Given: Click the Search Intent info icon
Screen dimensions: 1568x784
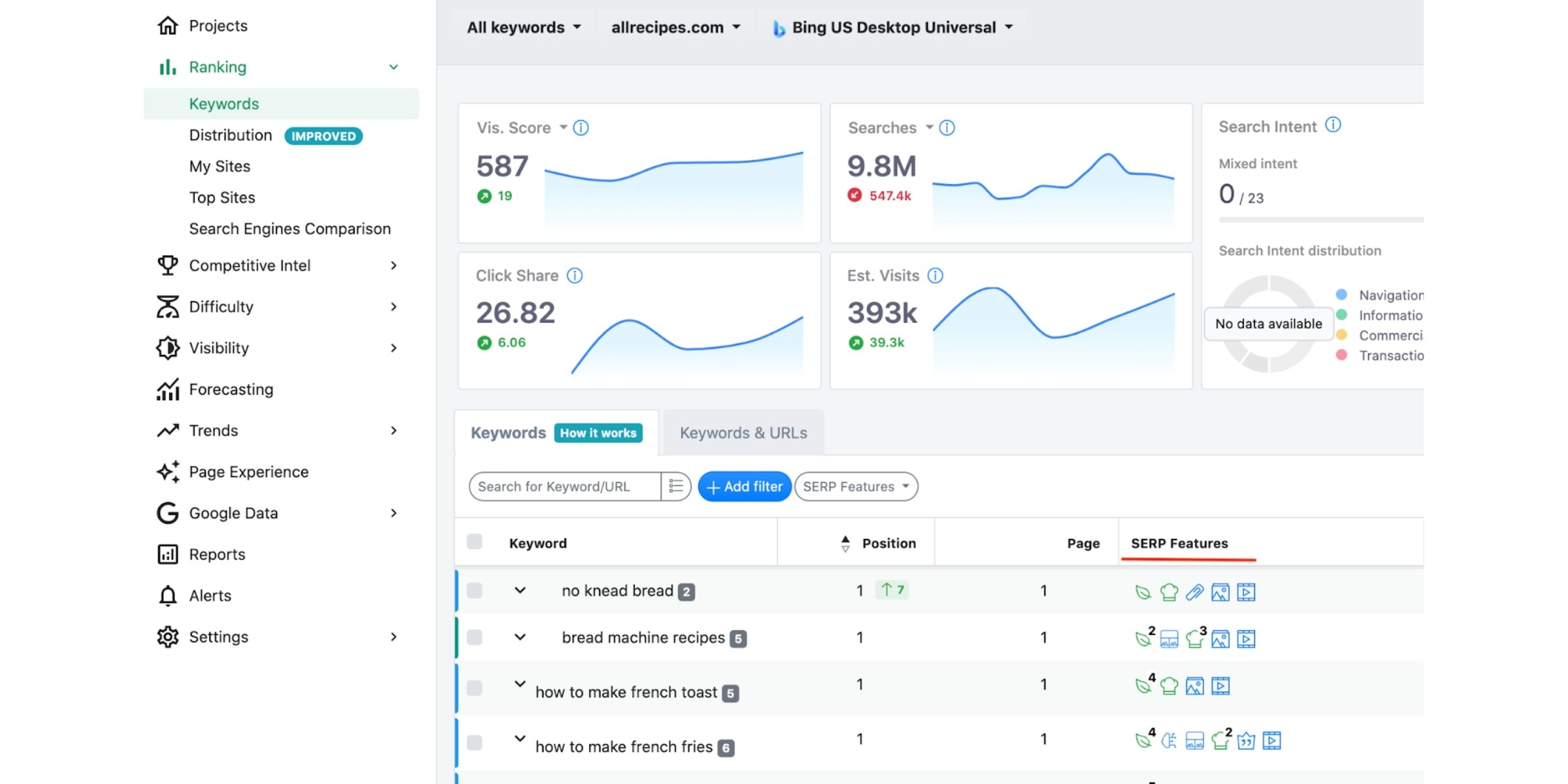Looking at the screenshot, I should pyautogui.click(x=1333, y=125).
